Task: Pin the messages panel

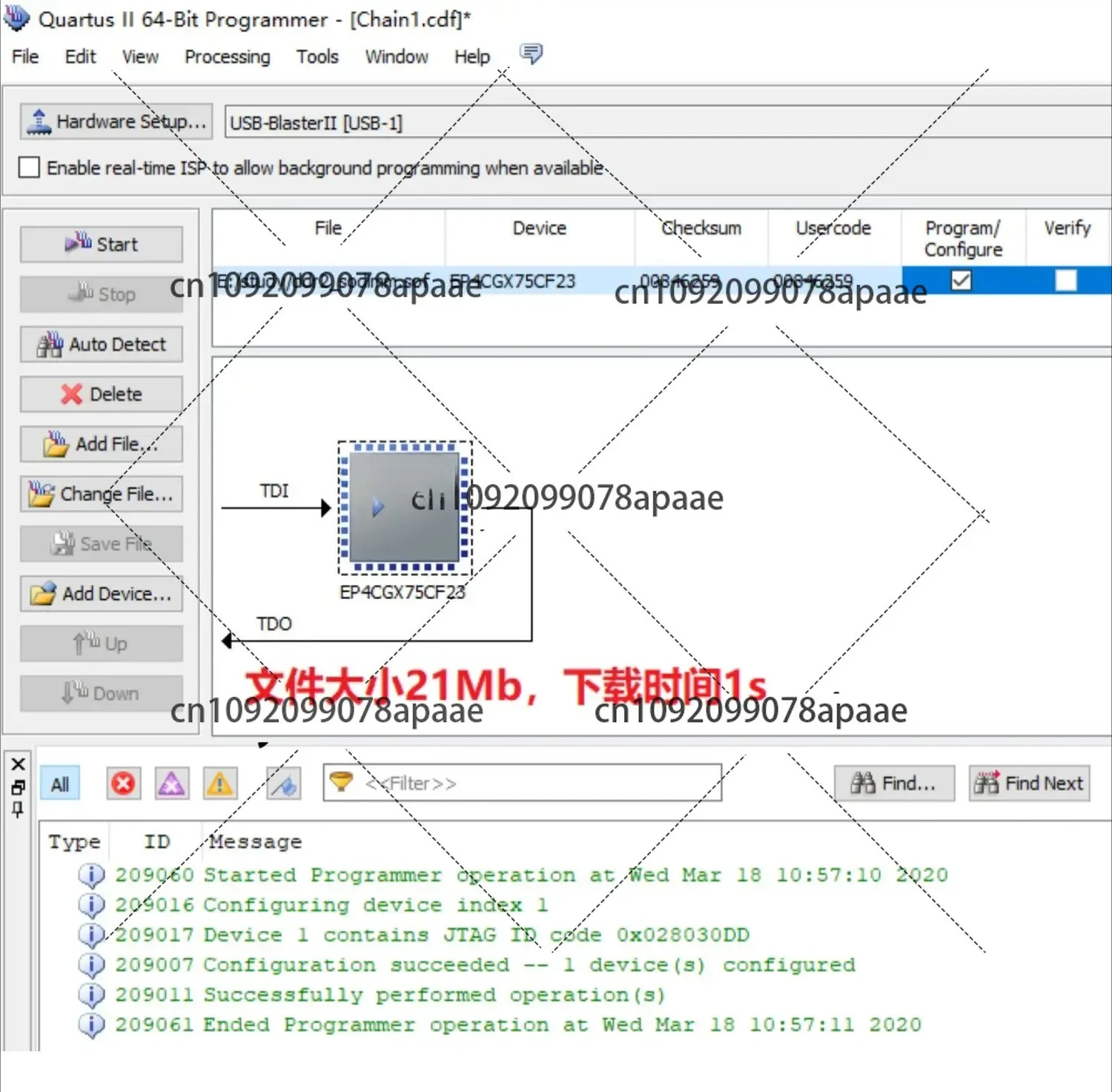Action: (x=18, y=809)
